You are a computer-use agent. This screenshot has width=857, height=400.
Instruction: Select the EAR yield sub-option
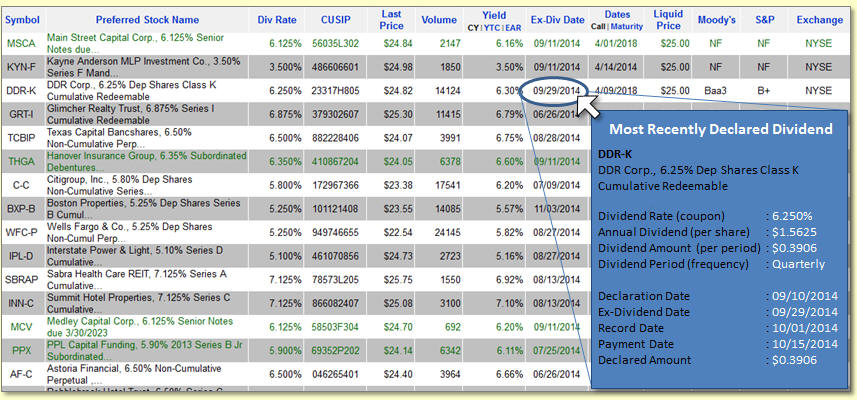pyautogui.click(x=513, y=27)
